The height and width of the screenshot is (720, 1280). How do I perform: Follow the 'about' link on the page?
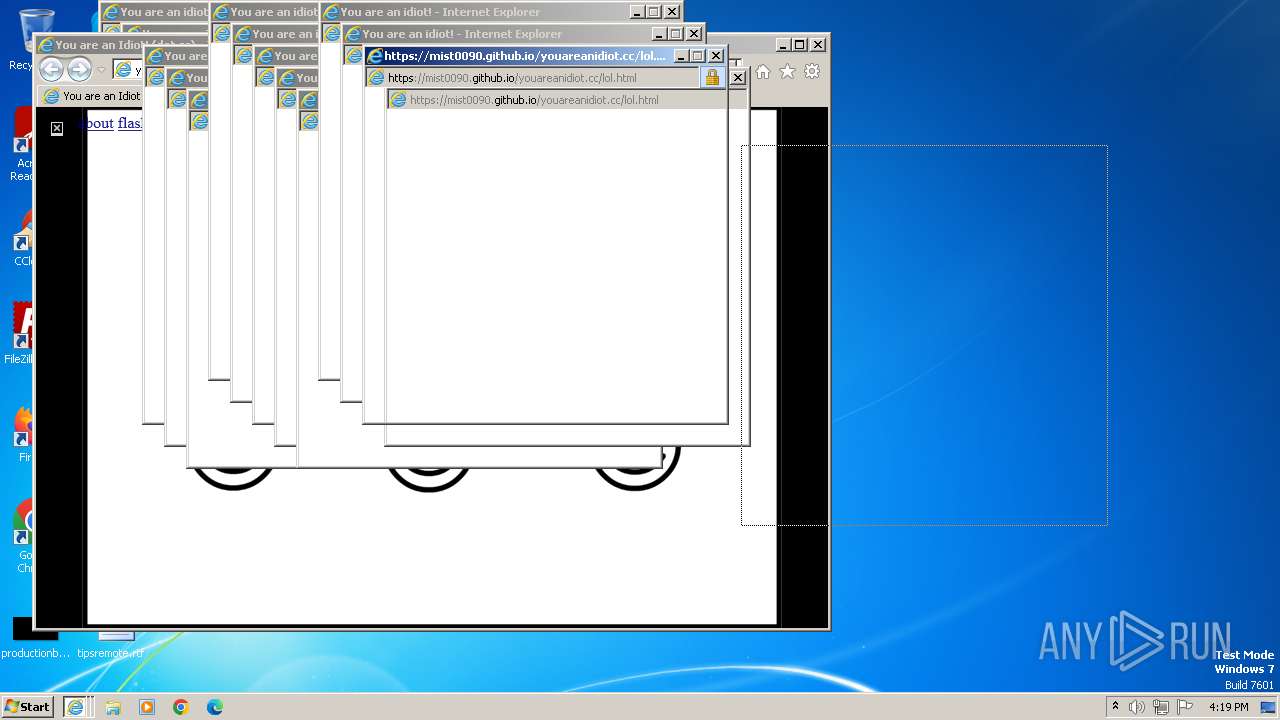click(97, 123)
